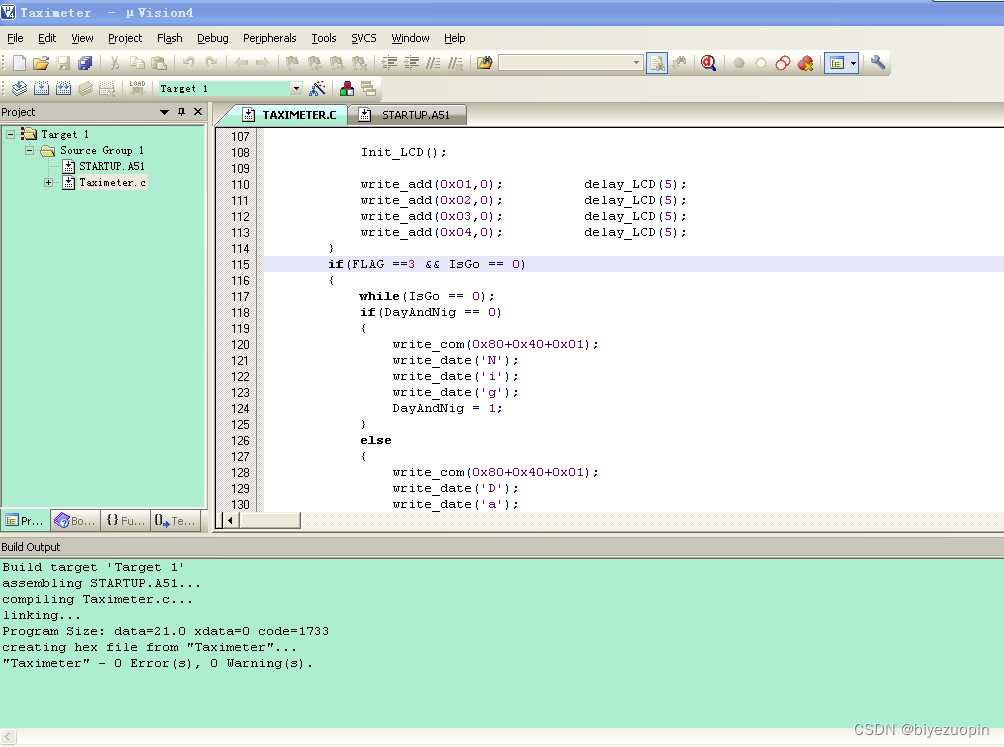
Task: Select STARTUP.A51 in the project tree
Action: [x=111, y=166]
